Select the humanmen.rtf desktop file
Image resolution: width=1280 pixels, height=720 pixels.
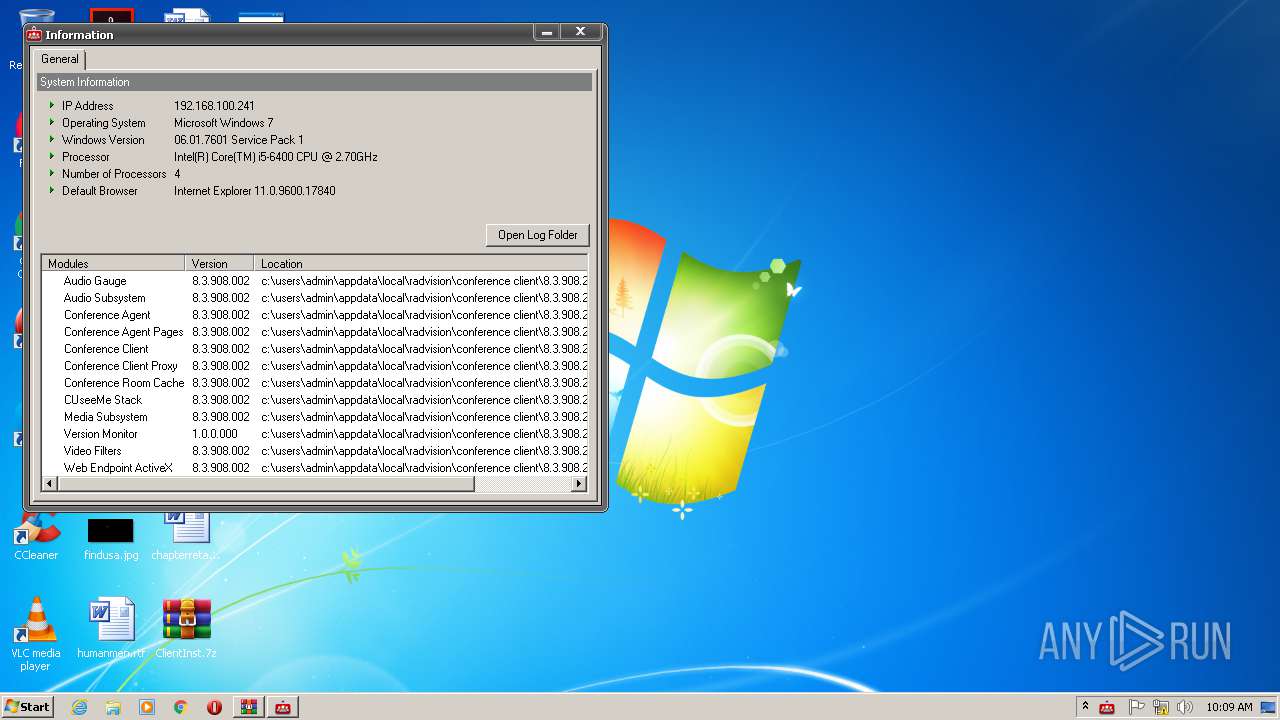tap(111, 628)
